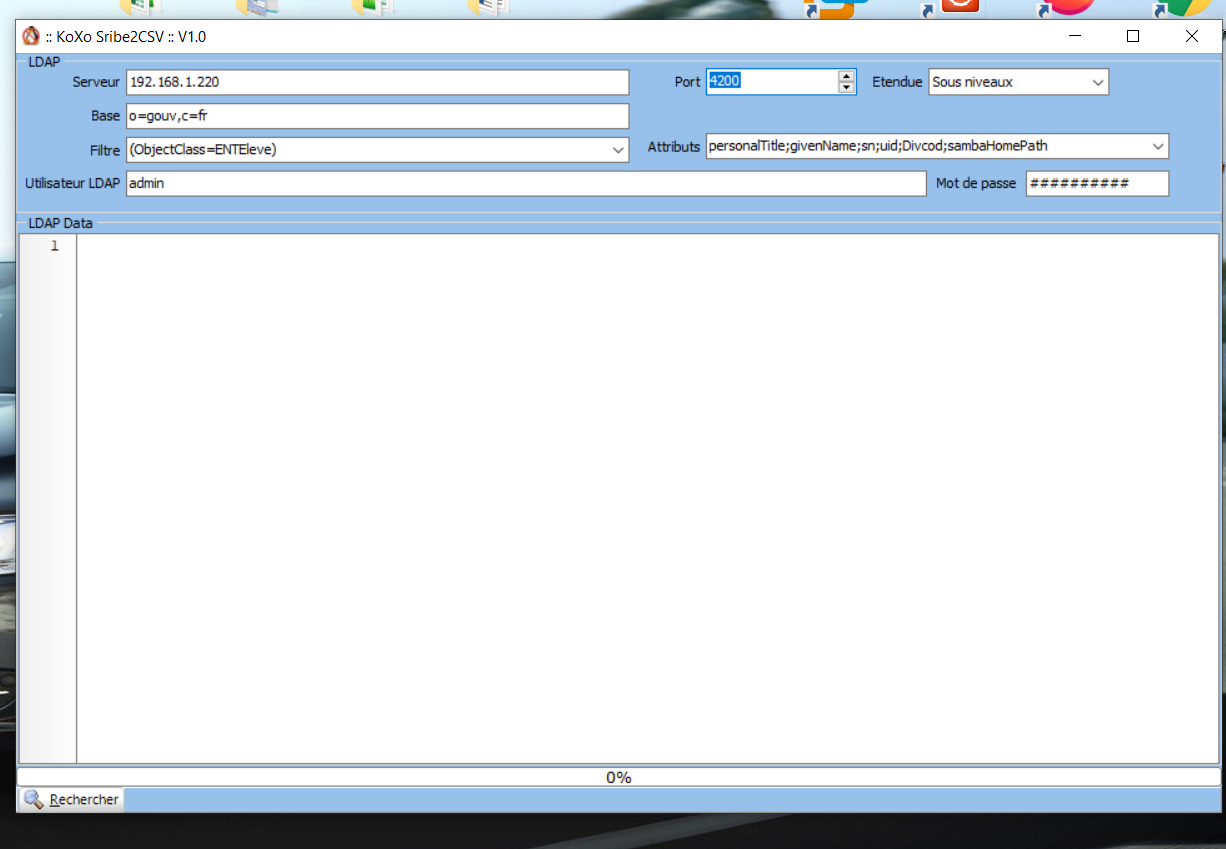The image size is (1226, 849).
Task: Expand the Attributs dropdown arrow
Action: click(x=1158, y=146)
